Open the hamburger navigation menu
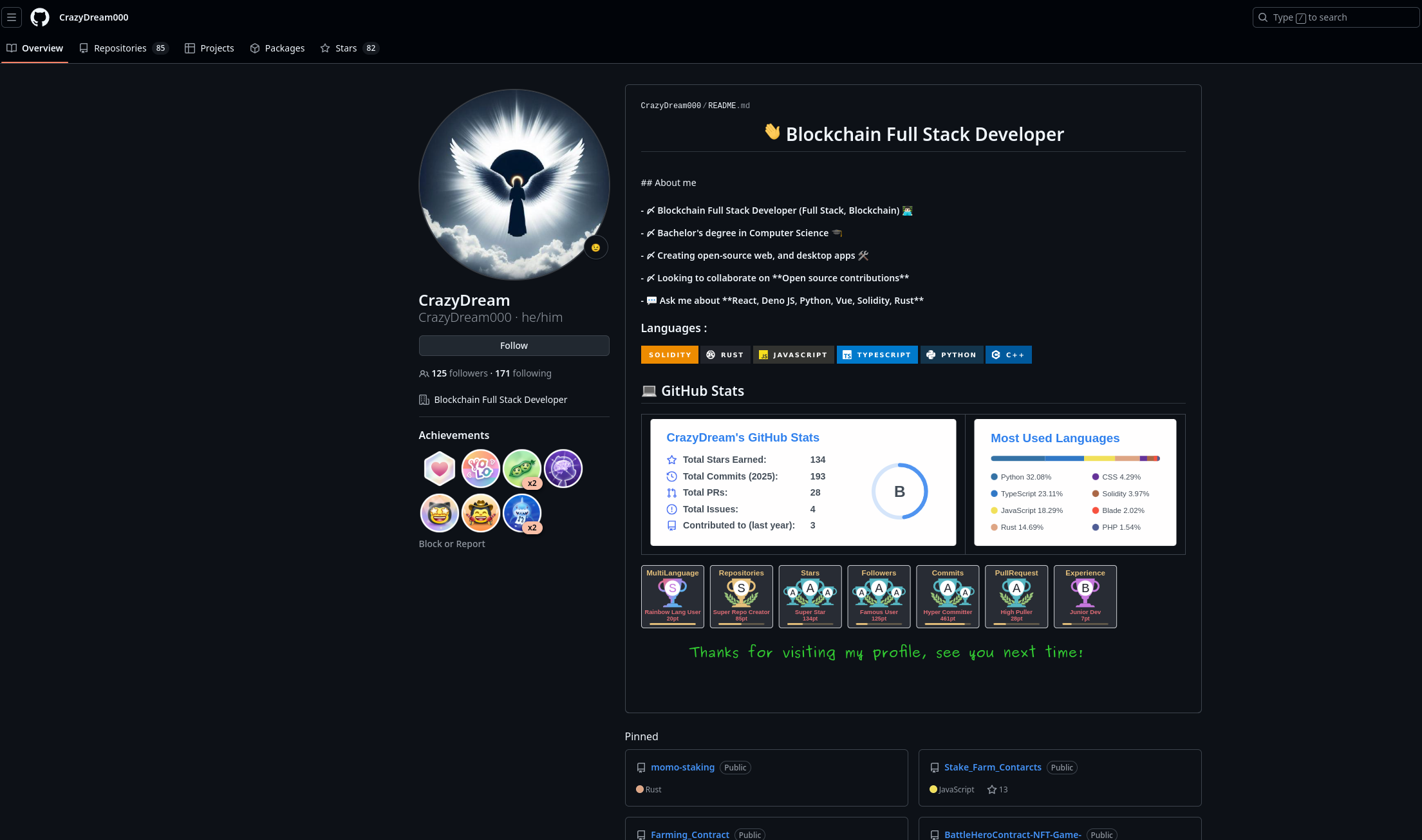Image resolution: width=1422 pixels, height=840 pixels. coord(12,17)
